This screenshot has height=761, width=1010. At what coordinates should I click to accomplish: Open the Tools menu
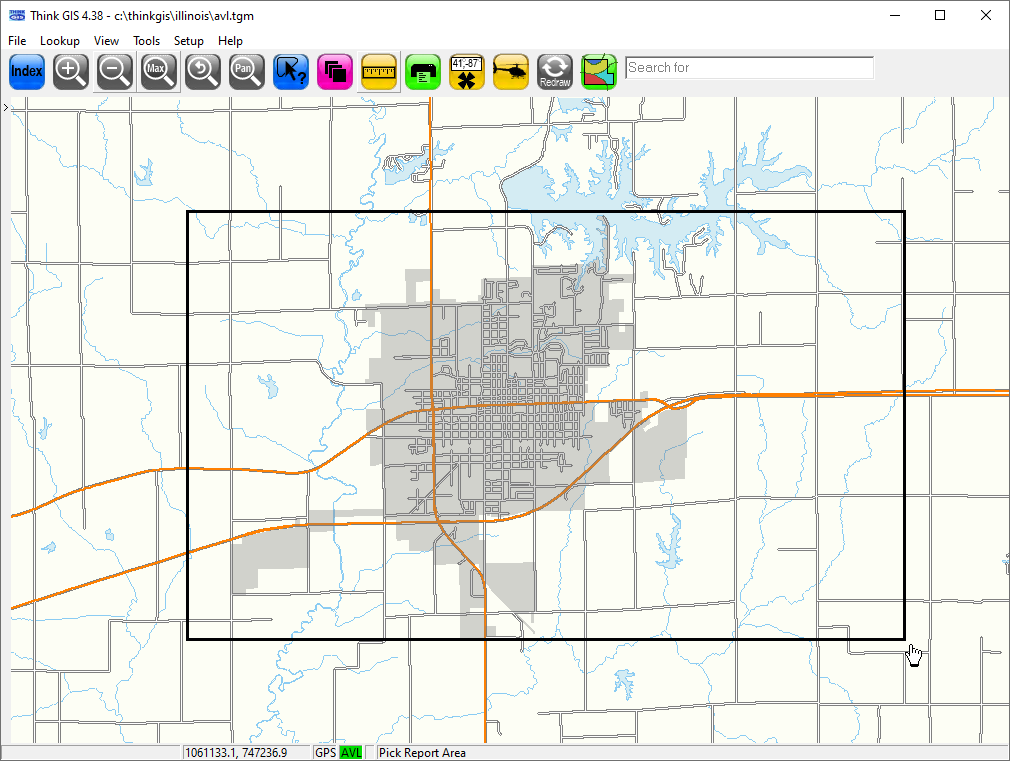click(146, 41)
